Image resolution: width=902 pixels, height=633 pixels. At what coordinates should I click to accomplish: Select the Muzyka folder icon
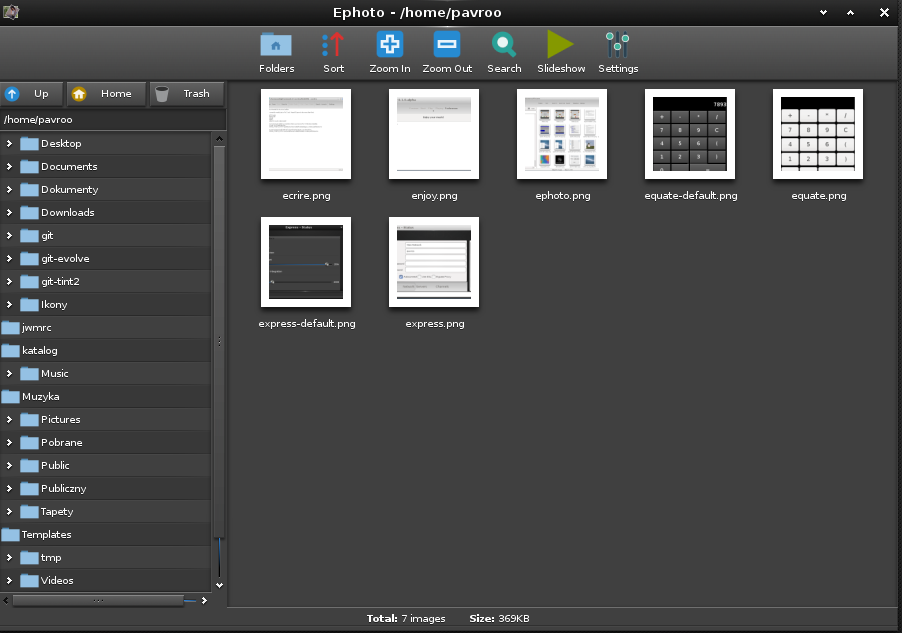click(10, 396)
